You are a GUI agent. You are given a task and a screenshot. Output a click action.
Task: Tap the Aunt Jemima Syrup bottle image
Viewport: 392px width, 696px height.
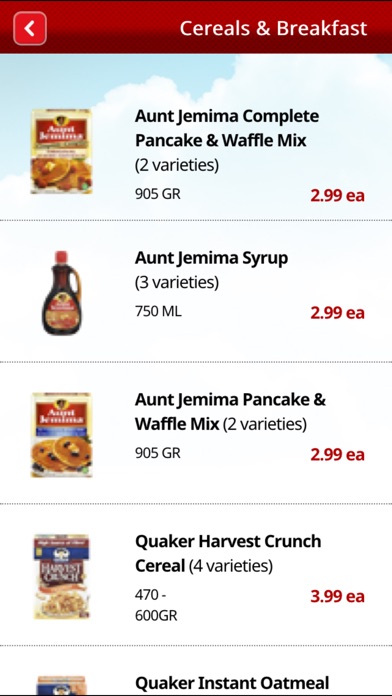(x=61, y=293)
